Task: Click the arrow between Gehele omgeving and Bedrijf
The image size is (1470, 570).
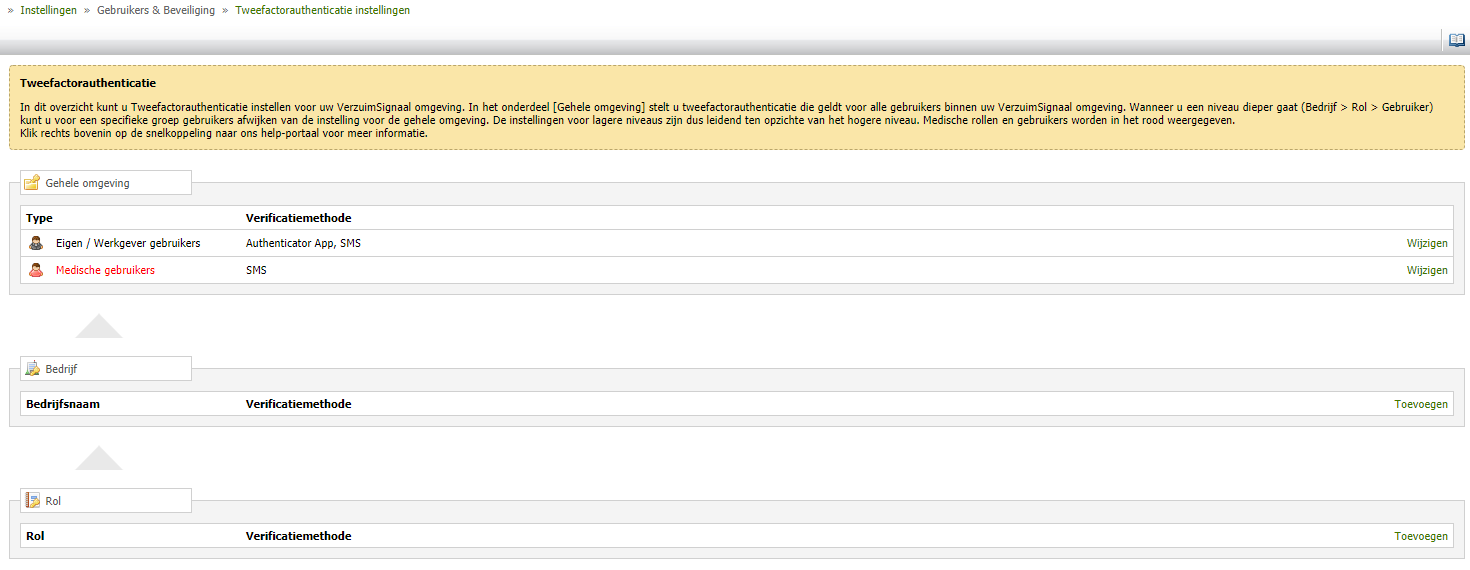Action: point(99,326)
